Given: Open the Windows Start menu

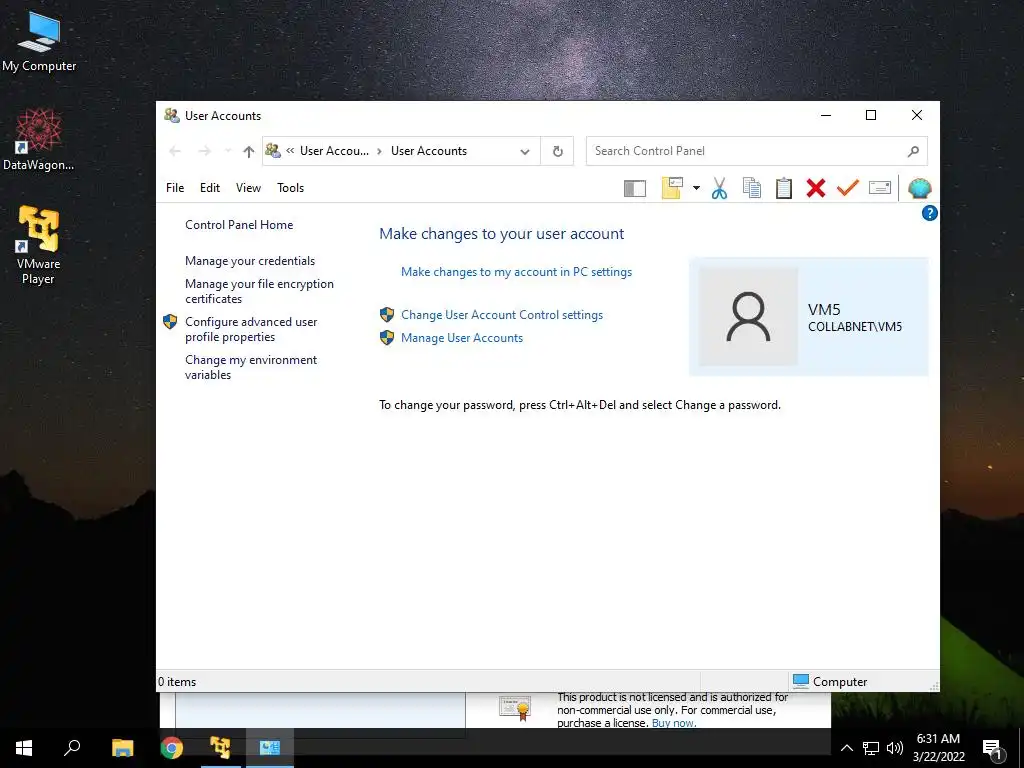Looking at the screenshot, I should pos(24,748).
